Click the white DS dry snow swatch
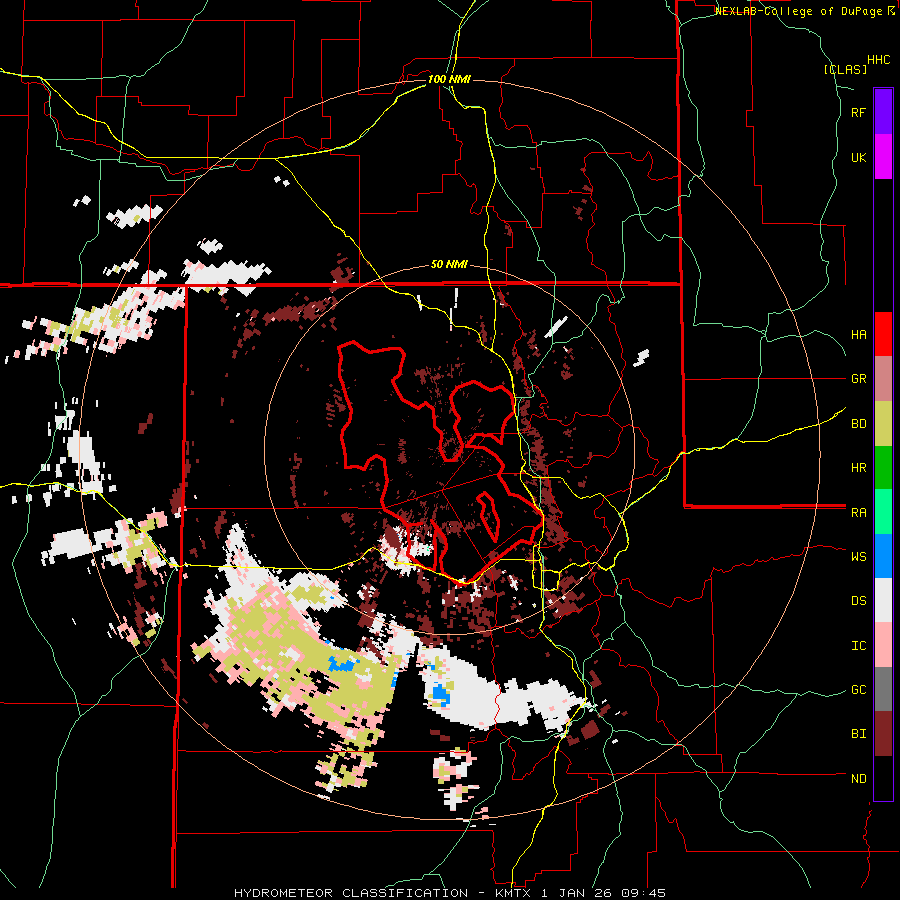Screen dimensions: 900x900 point(883,600)
